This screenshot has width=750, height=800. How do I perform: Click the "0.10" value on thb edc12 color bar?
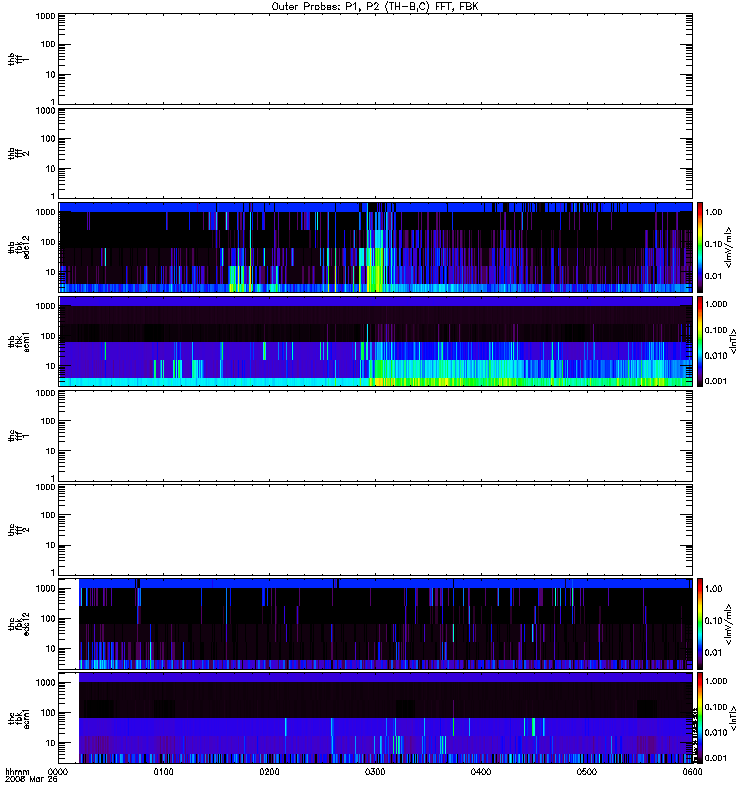(713, 244)
